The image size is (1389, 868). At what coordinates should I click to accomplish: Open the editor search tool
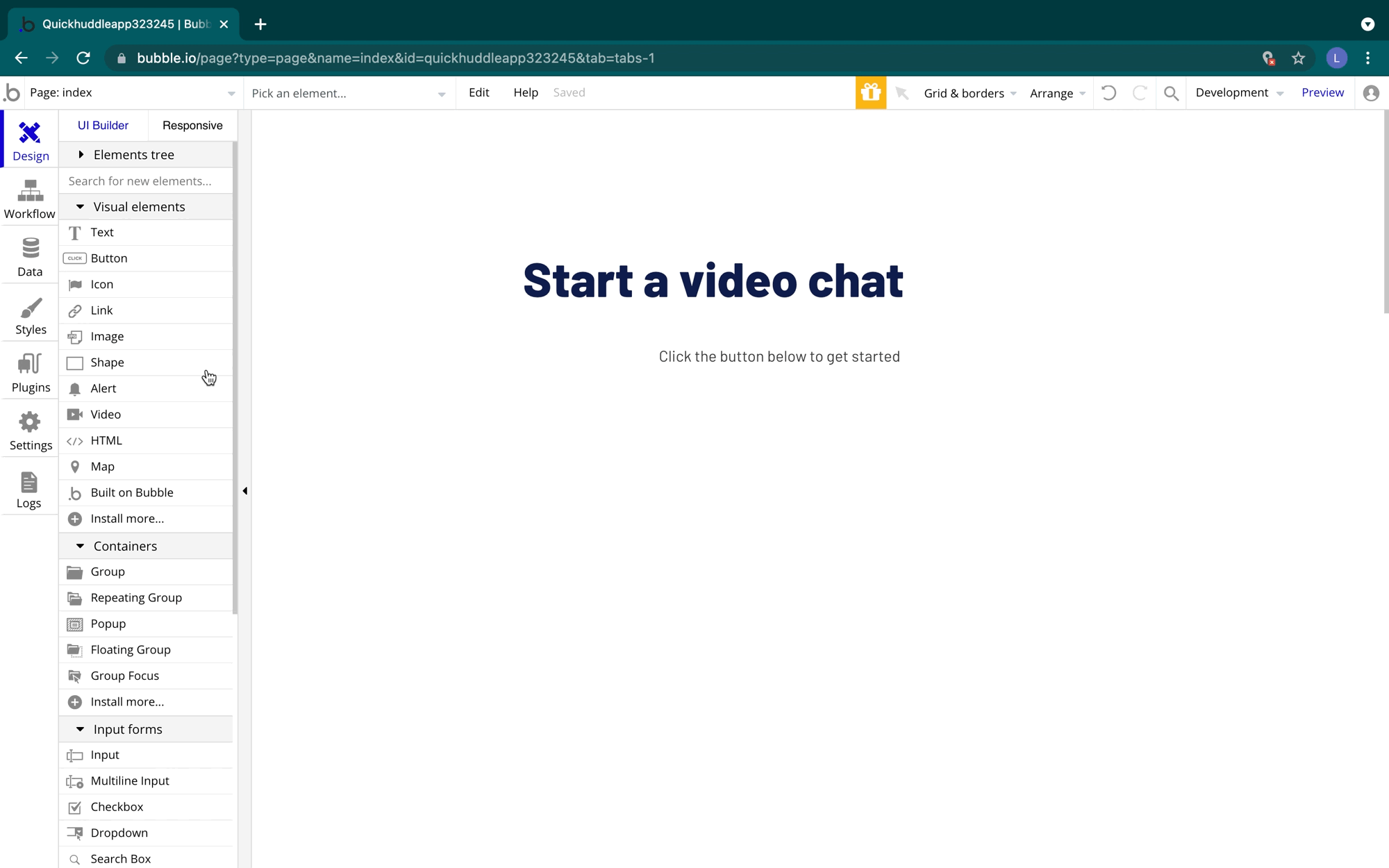1171,93
